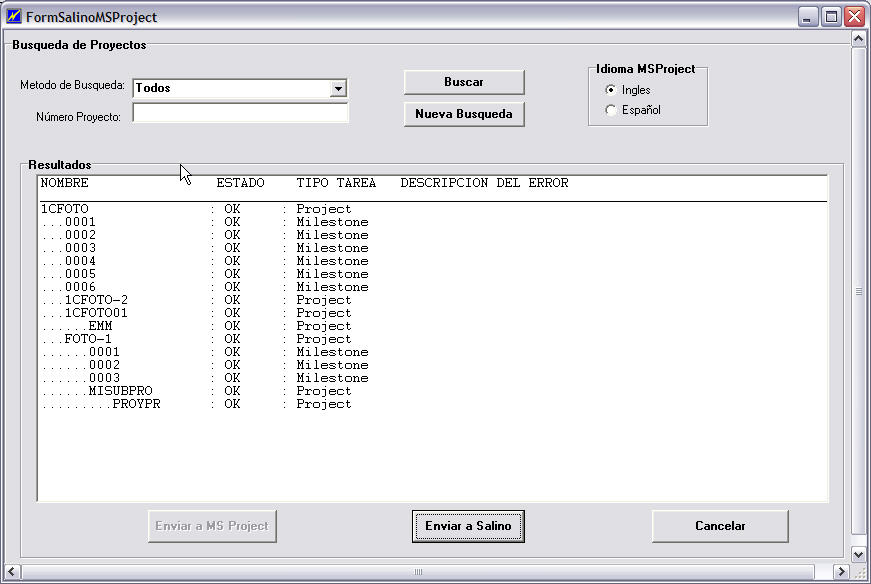This screenshot has width=871, height=584.
Task: Click the TIPO TAREA column header
Action: 336,183
